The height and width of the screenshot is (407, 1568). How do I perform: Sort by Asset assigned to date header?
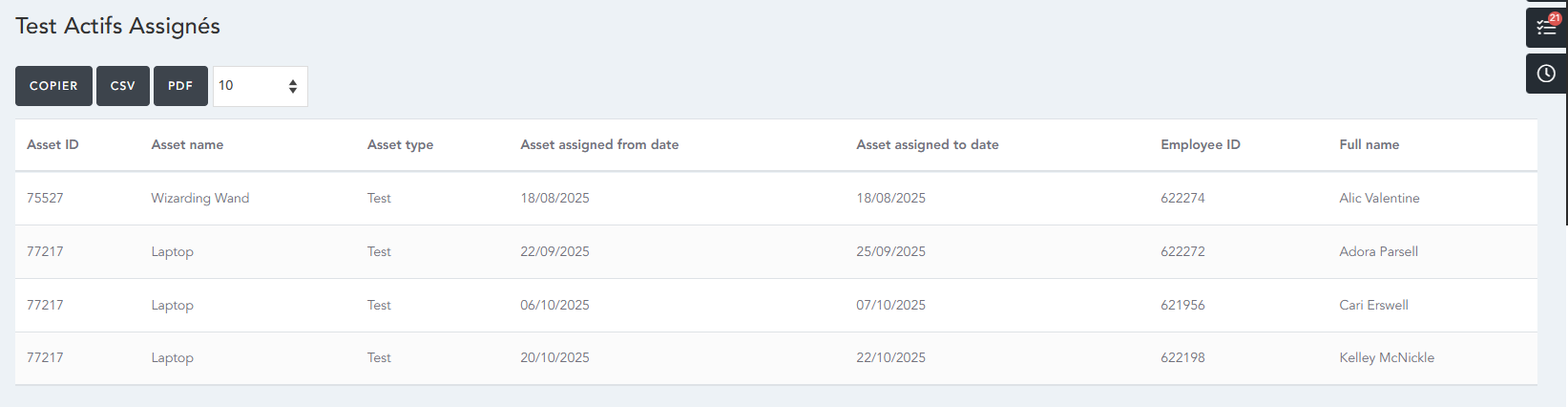(x=927, y=145)
